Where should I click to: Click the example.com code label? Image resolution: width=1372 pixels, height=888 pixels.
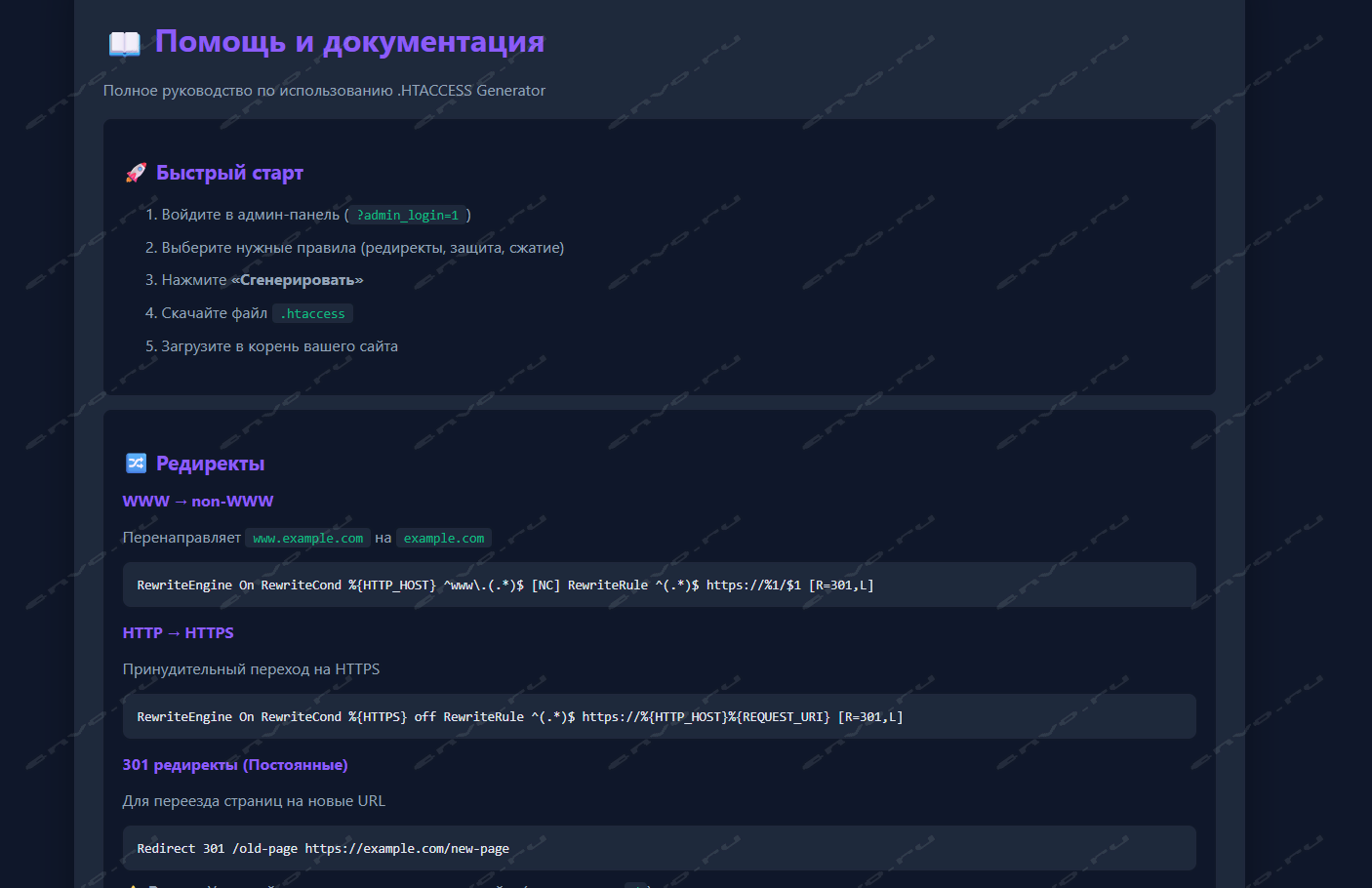click(x=444, y=539)
